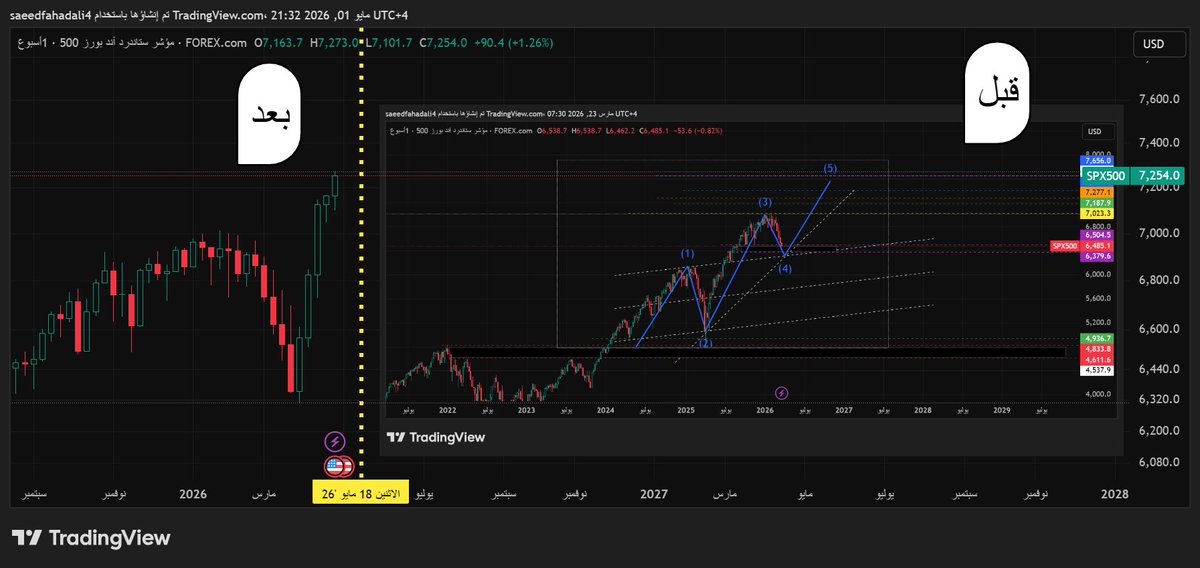Select the white بعد text callout

(270, 115)
